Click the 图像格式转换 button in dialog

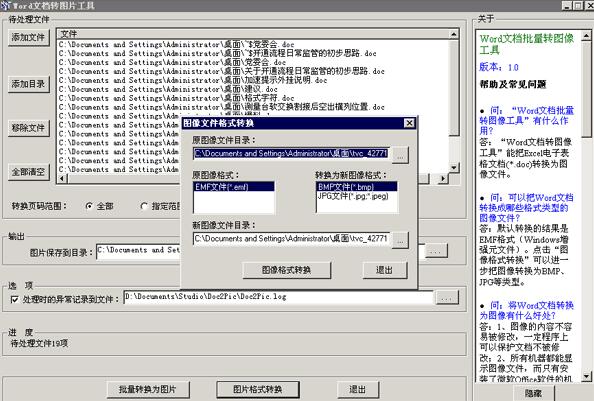pos(286,270)
